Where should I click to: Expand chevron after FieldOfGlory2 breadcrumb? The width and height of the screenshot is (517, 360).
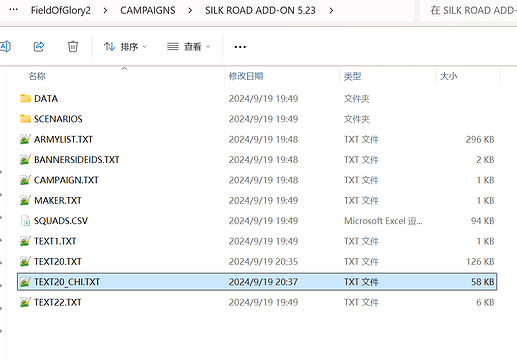point(105,11)
